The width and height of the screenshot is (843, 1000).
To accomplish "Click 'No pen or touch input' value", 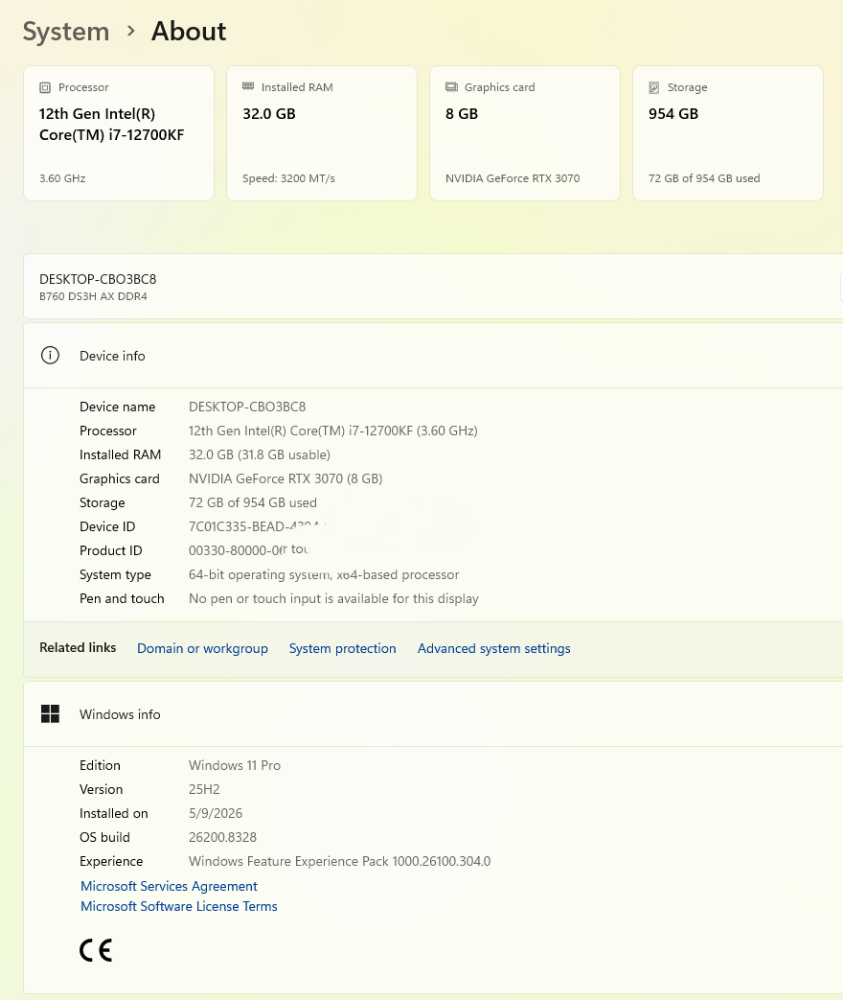I will click(334, 598).
